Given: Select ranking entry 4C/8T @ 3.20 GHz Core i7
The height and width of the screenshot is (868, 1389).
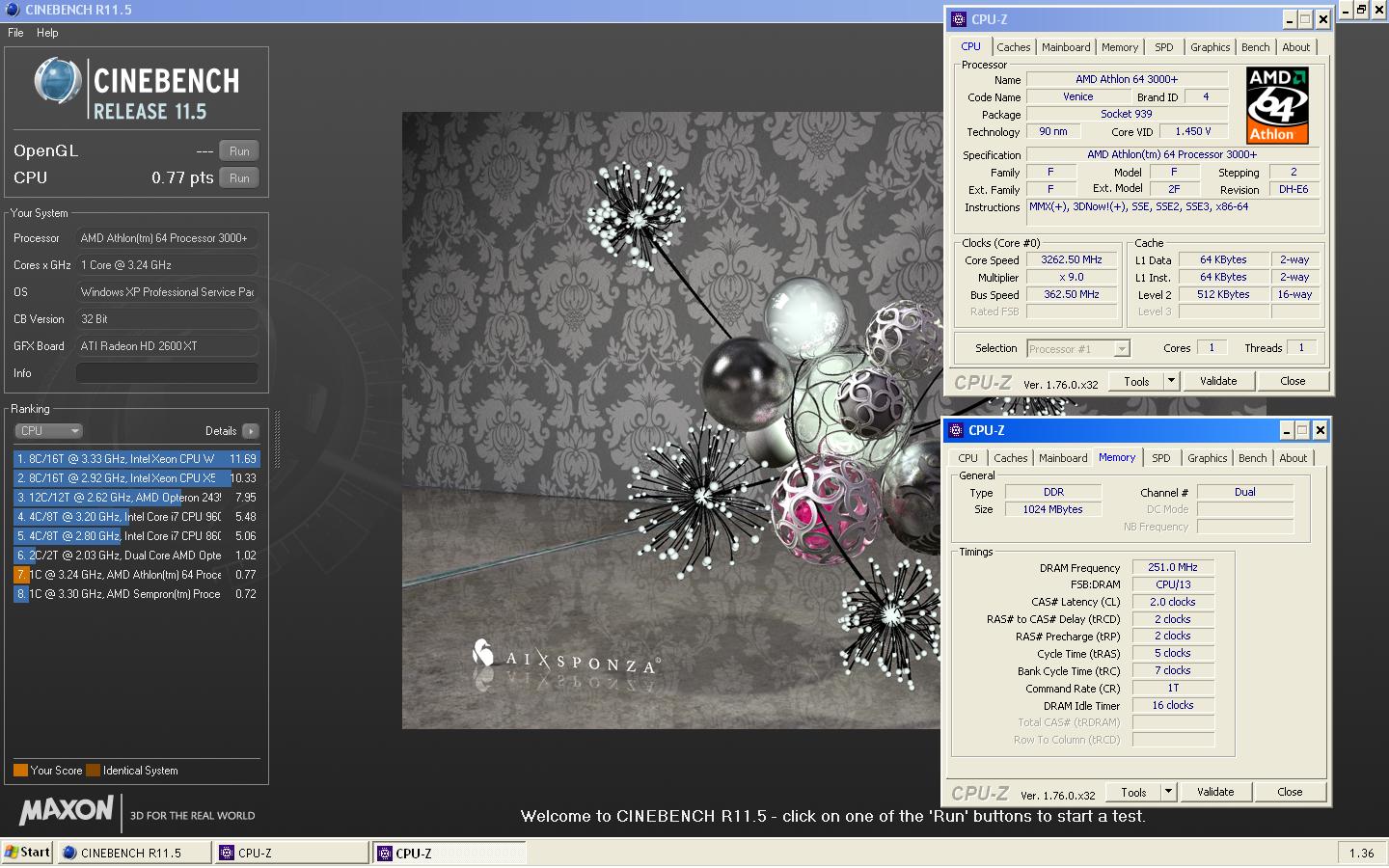Looking at the screenshot, I should pyautogui.click(x=136, y=517).
